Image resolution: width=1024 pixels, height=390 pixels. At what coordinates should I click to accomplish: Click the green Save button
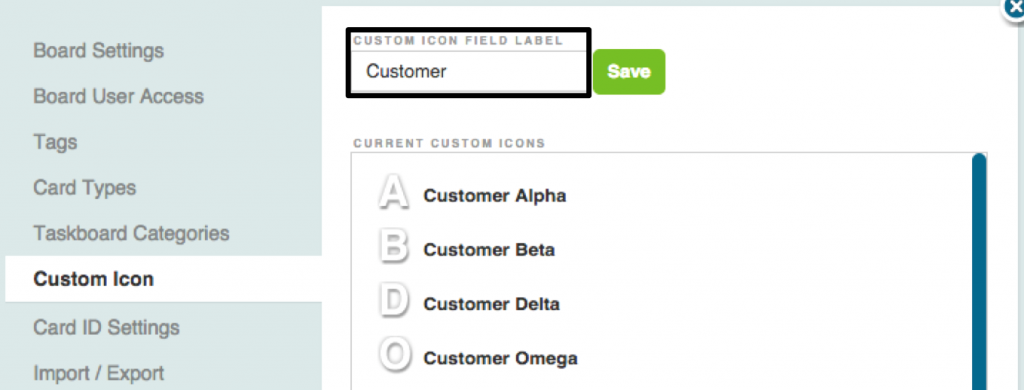[629, 71]
